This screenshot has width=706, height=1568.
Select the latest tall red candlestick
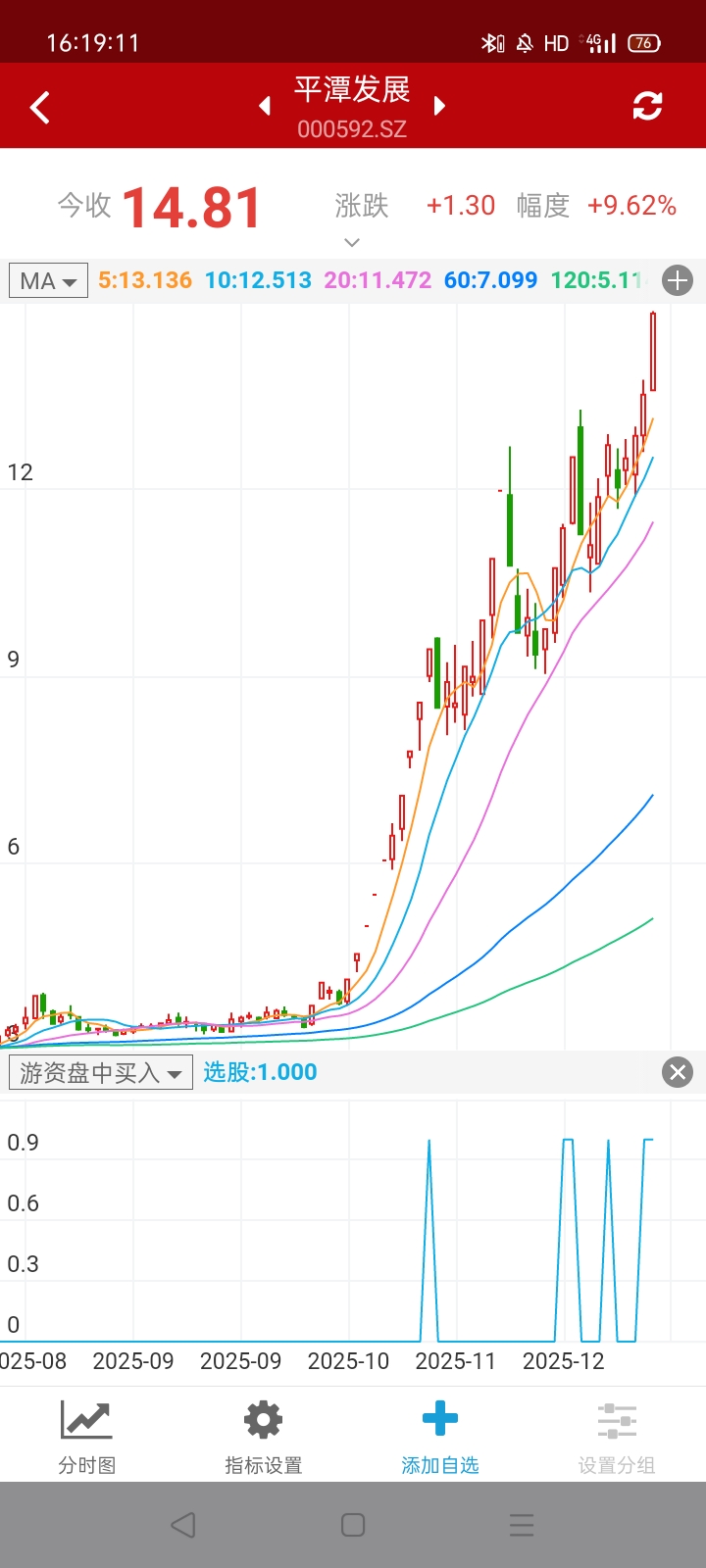point(652,353)
